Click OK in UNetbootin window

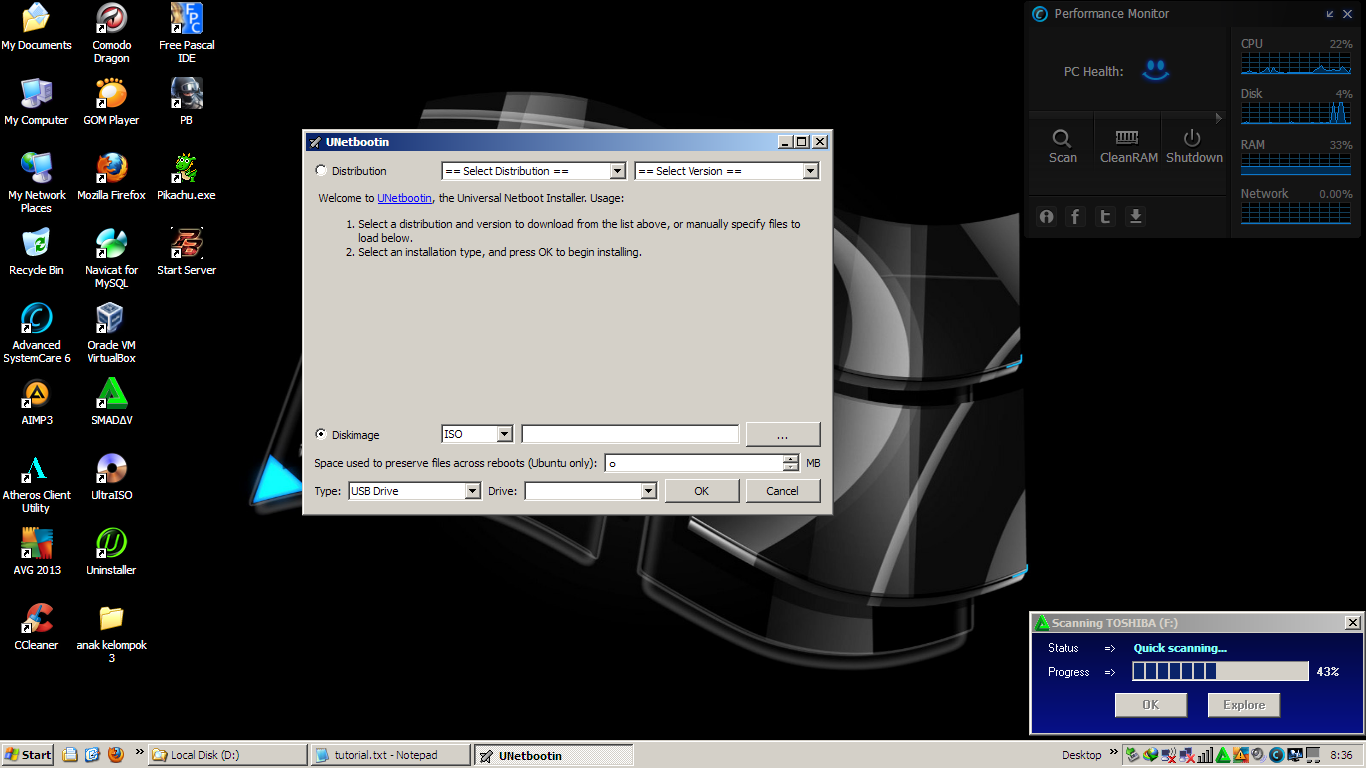pyautogui.click(x=702, y=491)
